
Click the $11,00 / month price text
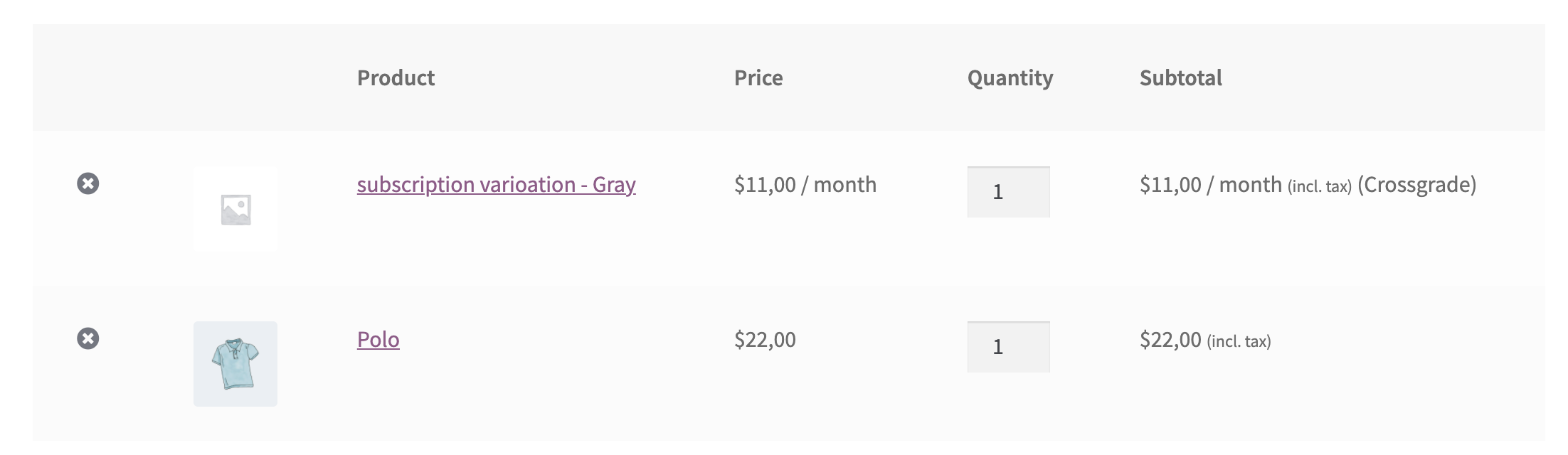pos(805,184)
